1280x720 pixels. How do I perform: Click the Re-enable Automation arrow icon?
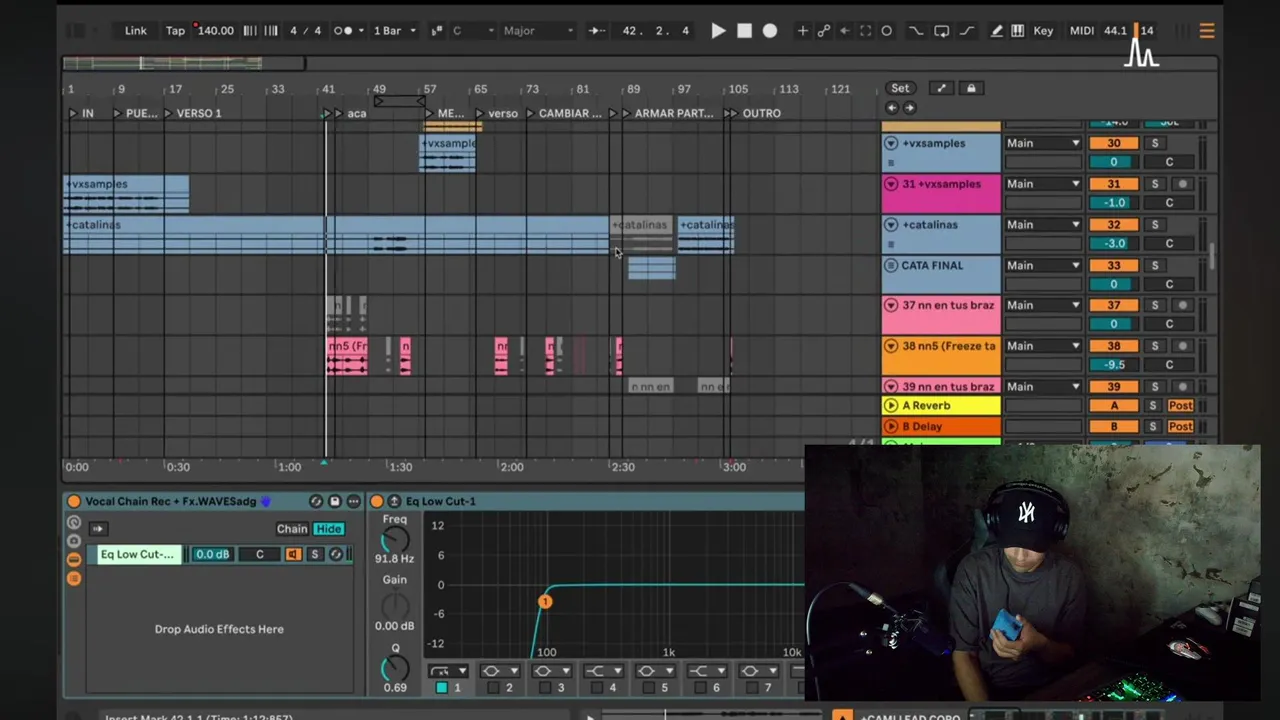coord(844,31)
